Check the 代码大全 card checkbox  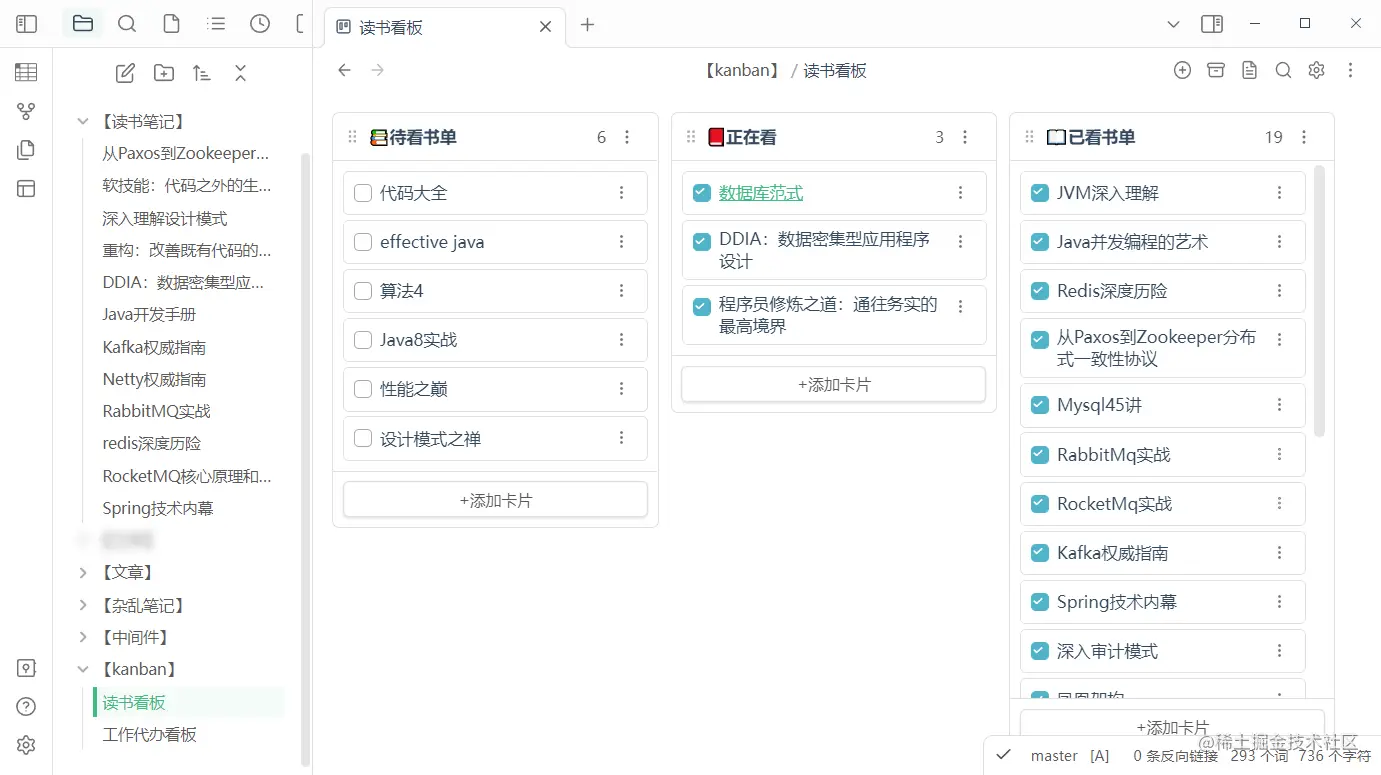click(x=363, y=193)
